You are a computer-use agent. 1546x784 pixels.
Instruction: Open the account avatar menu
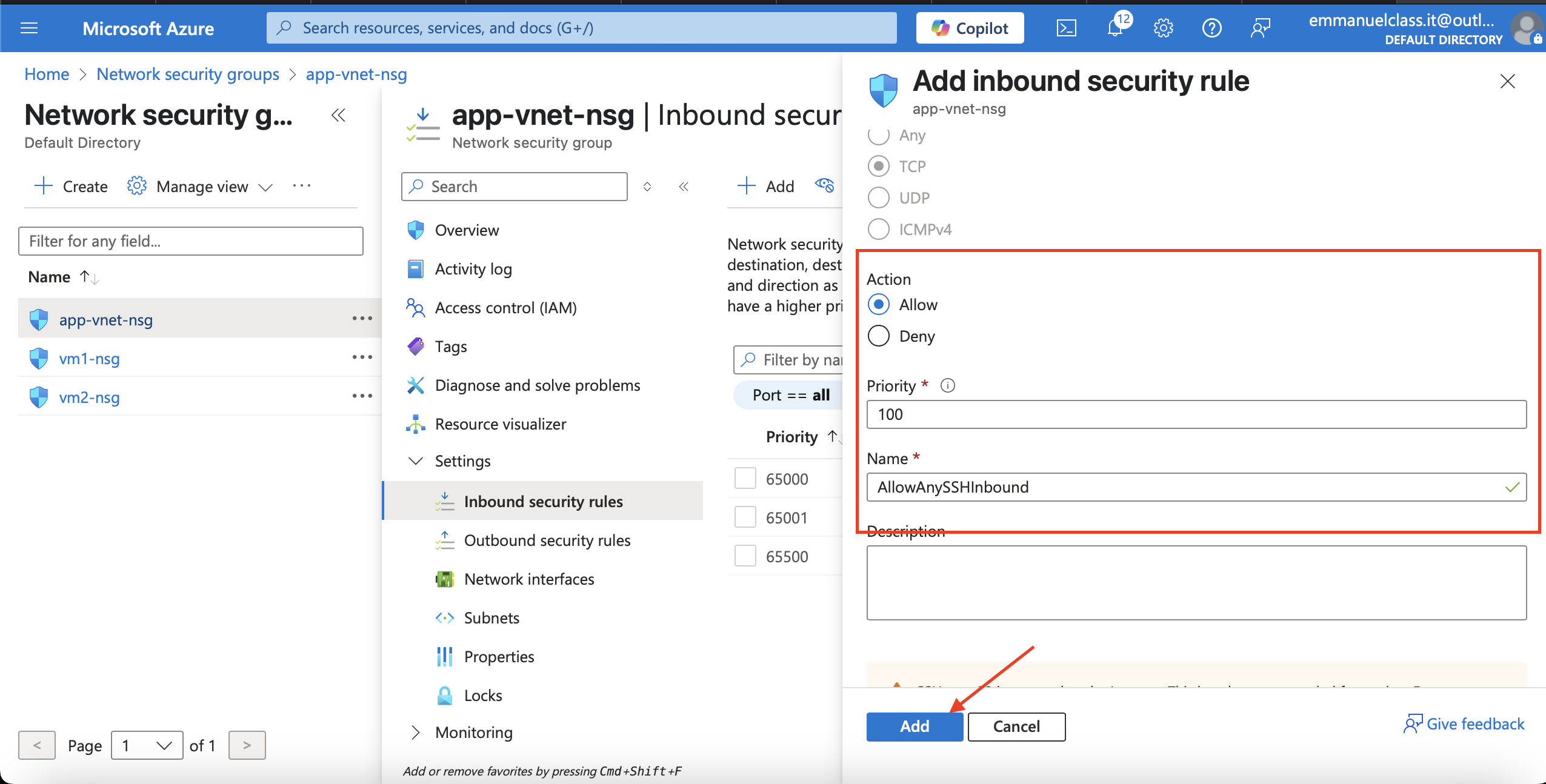[1526, 28]
